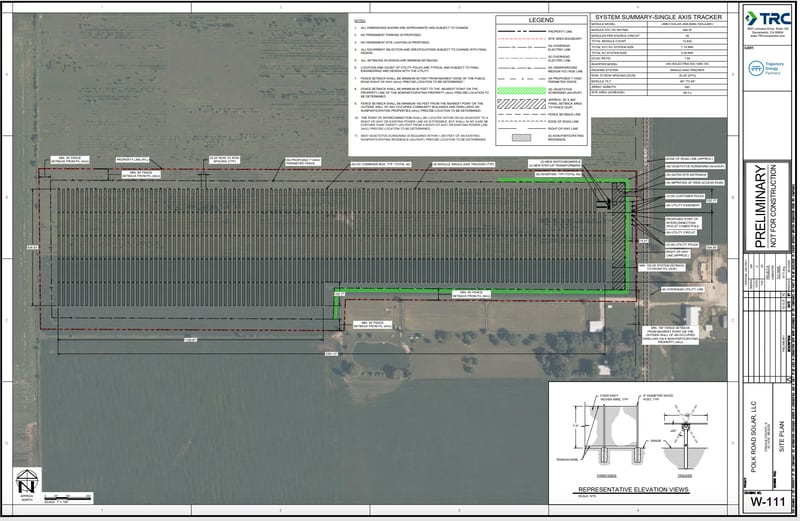This screenshot has height=521, width=800.
Task: Click the NOTES heading
Action: (360, 21)
